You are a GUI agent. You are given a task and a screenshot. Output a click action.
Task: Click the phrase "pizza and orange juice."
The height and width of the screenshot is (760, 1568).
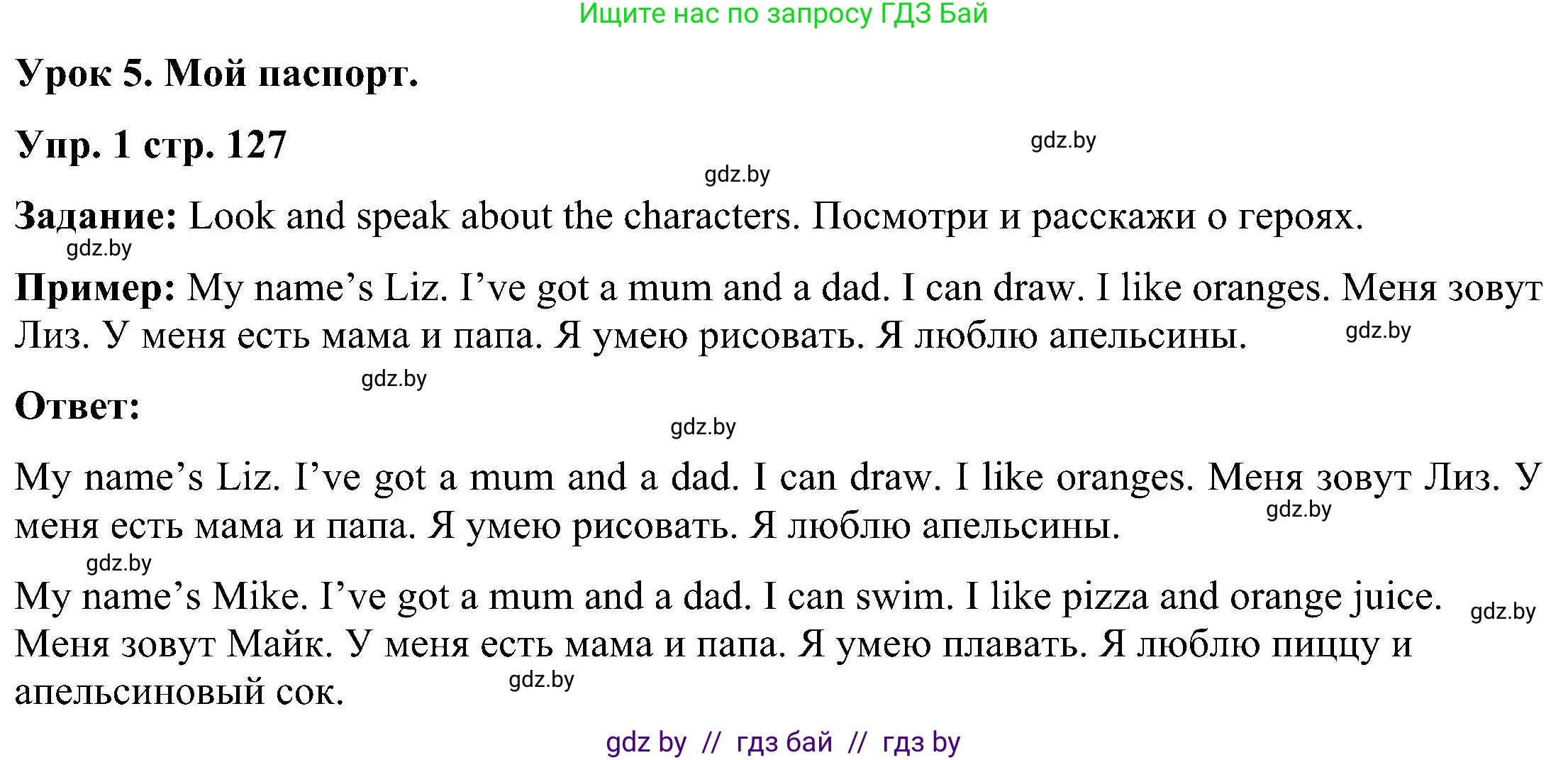pos(1252,596)
